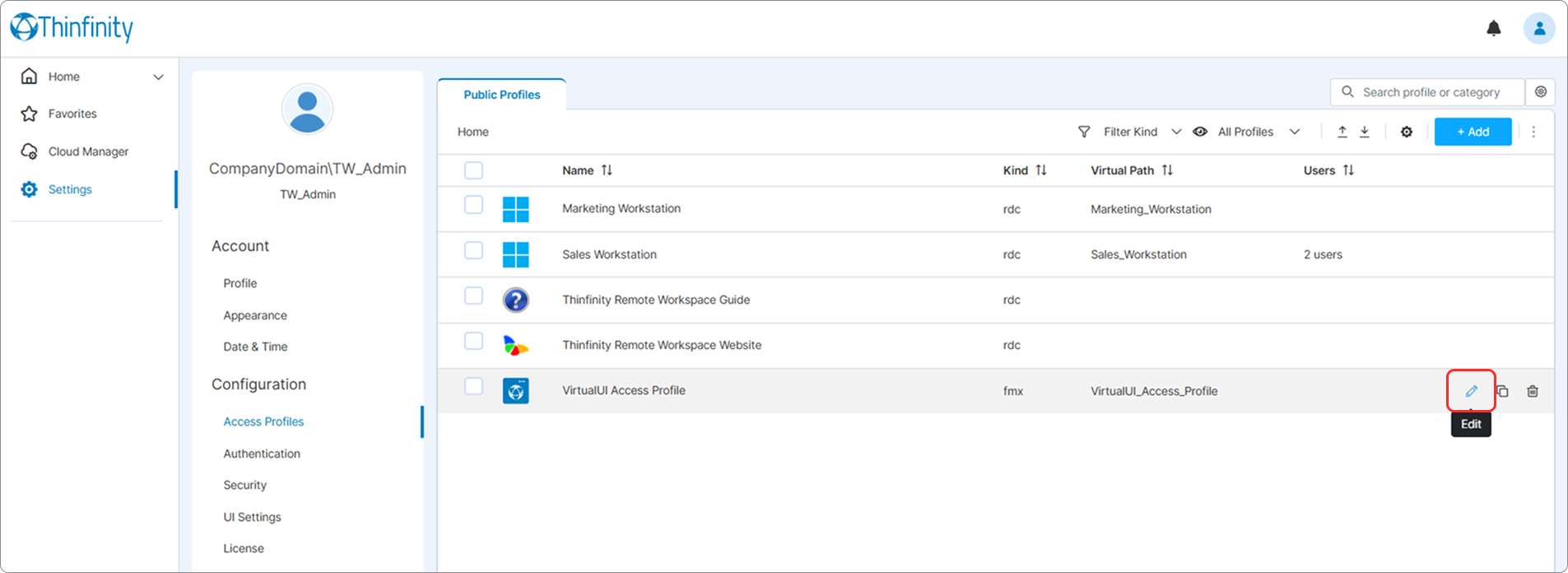The width and height of the screenshot is (1568, 573).
Task: Sort by Users column arrows
Action: coord(1348,170)
